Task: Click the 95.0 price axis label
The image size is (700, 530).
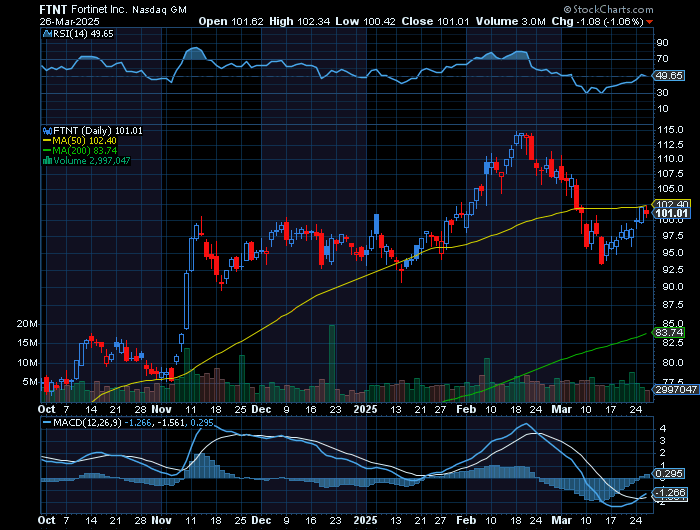Action: (673, 253)
